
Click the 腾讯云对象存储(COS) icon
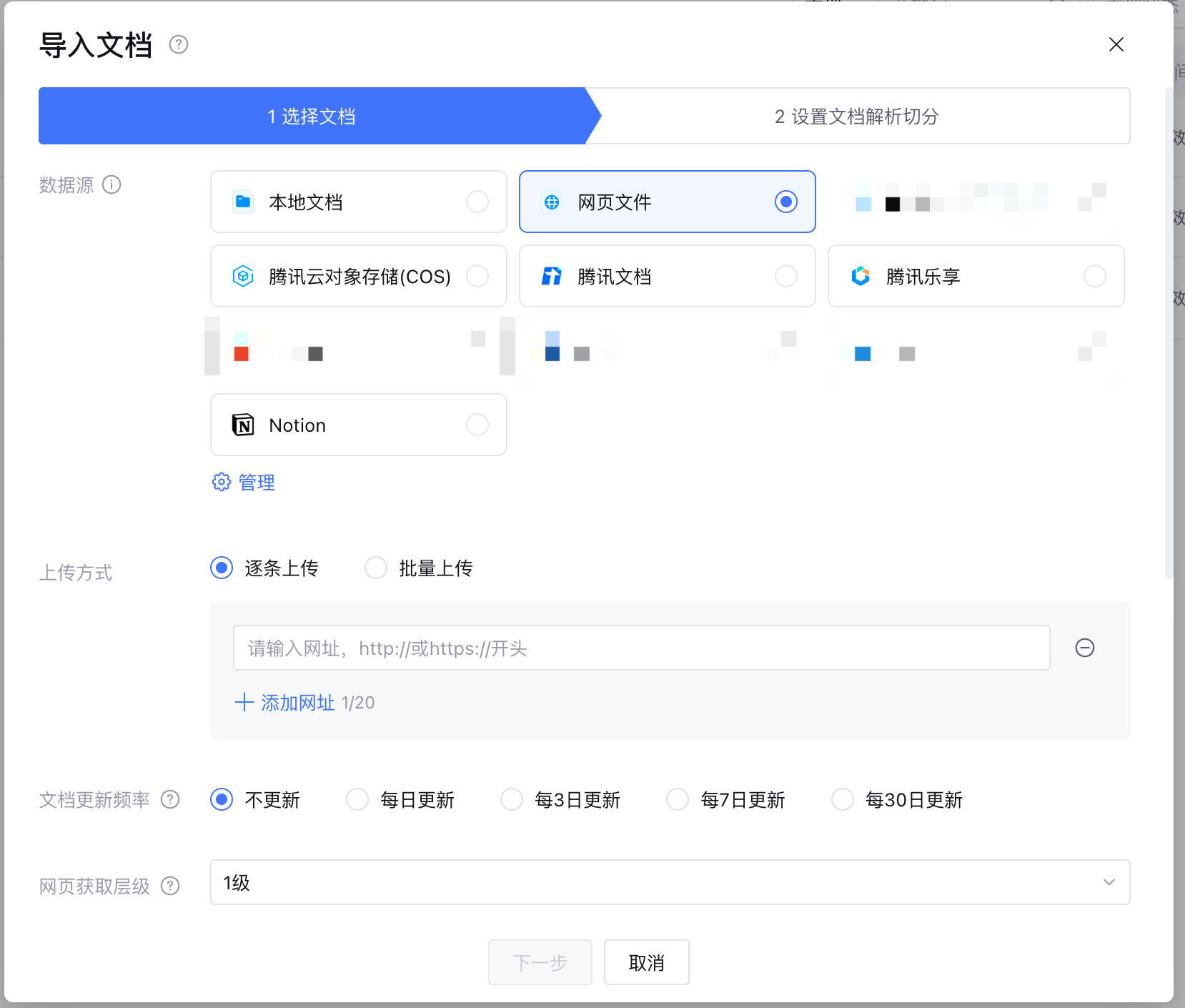coord(243,276)
